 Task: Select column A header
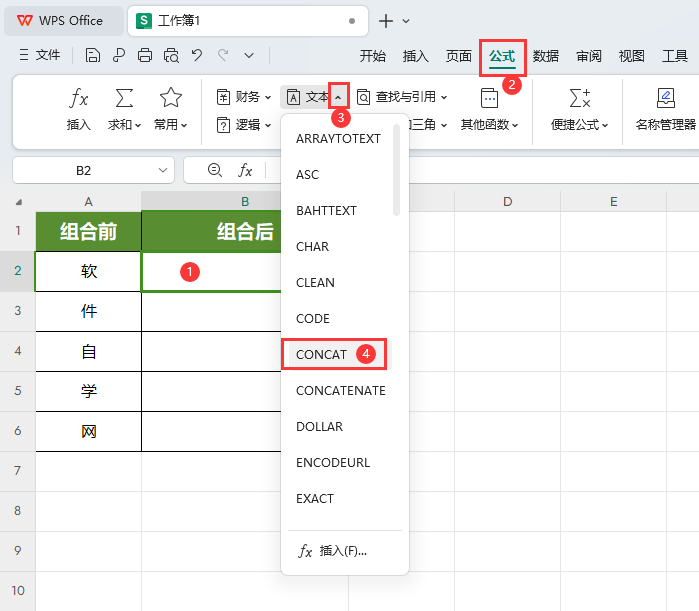coord(88,202)
